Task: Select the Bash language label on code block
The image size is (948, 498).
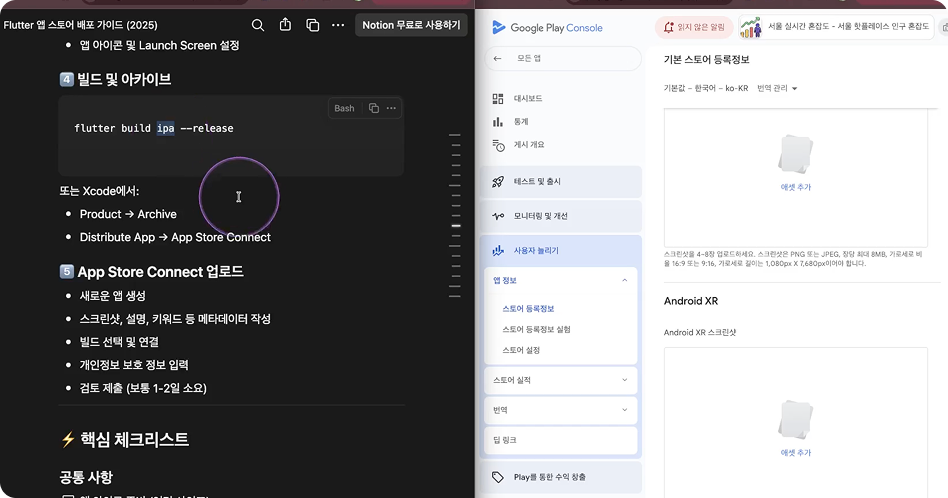Action: (x=344, y=108)
